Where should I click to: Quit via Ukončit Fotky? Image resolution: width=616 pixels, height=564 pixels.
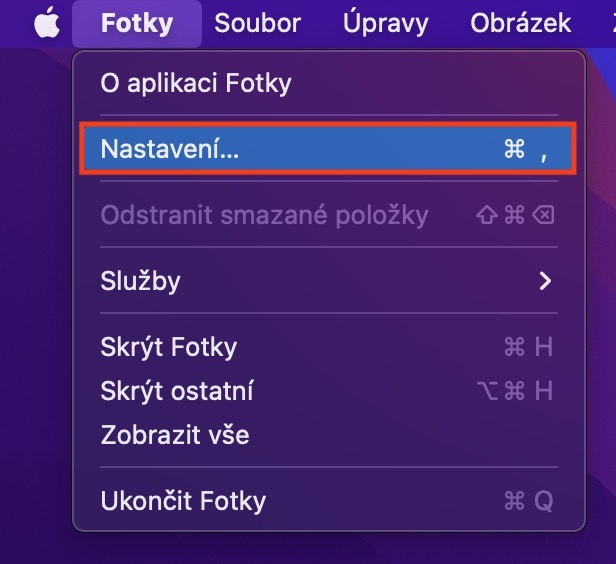(x=183, y=500)
